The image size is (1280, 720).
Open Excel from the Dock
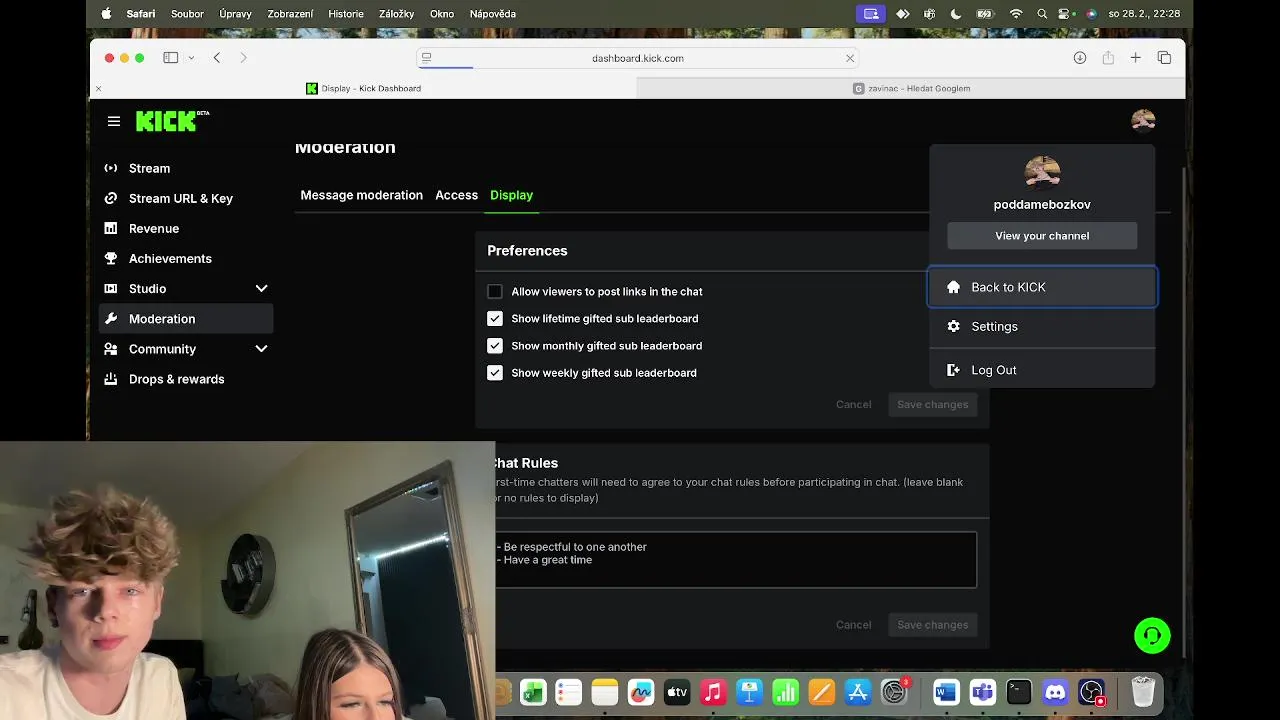[x=533, y=692]
